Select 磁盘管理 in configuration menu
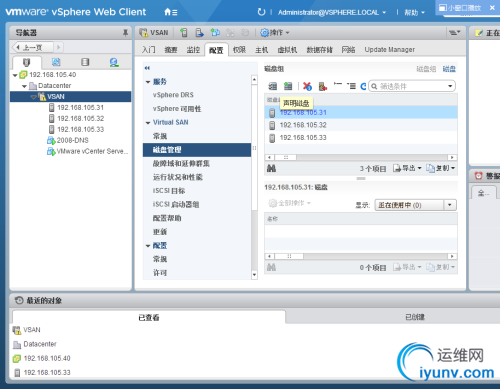This screenshot has width=500, height=389. (197, 150)
